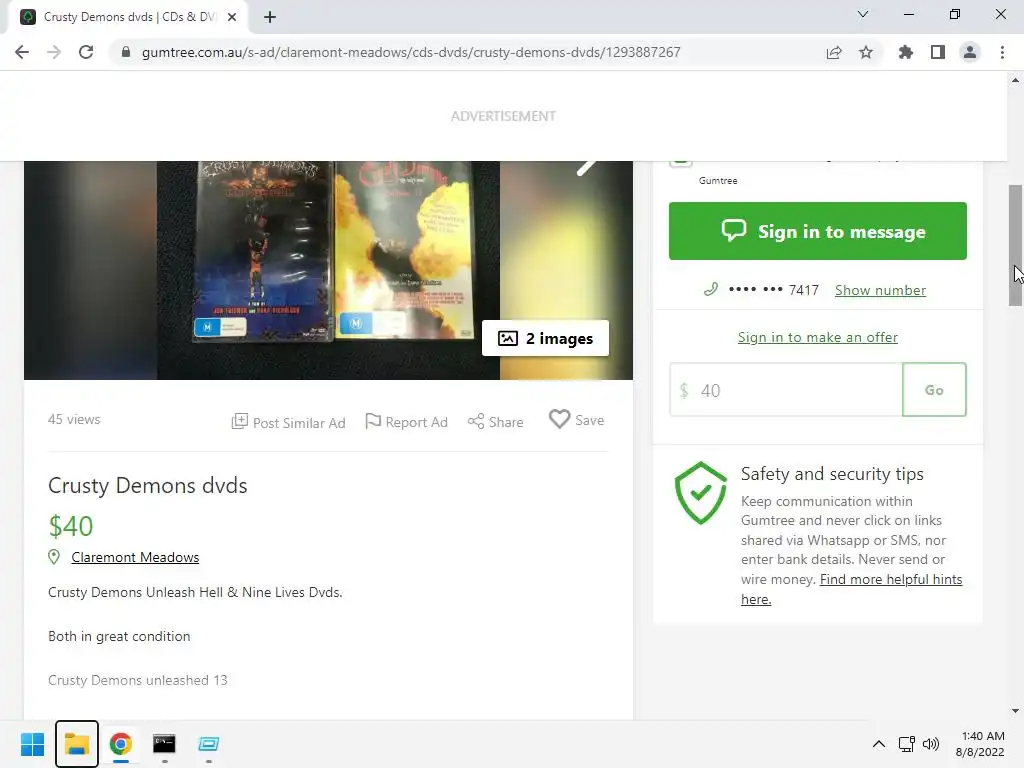Share this Gumtree listing
1024x768 pixels.
pyautogui.click(x=496, y=422)
